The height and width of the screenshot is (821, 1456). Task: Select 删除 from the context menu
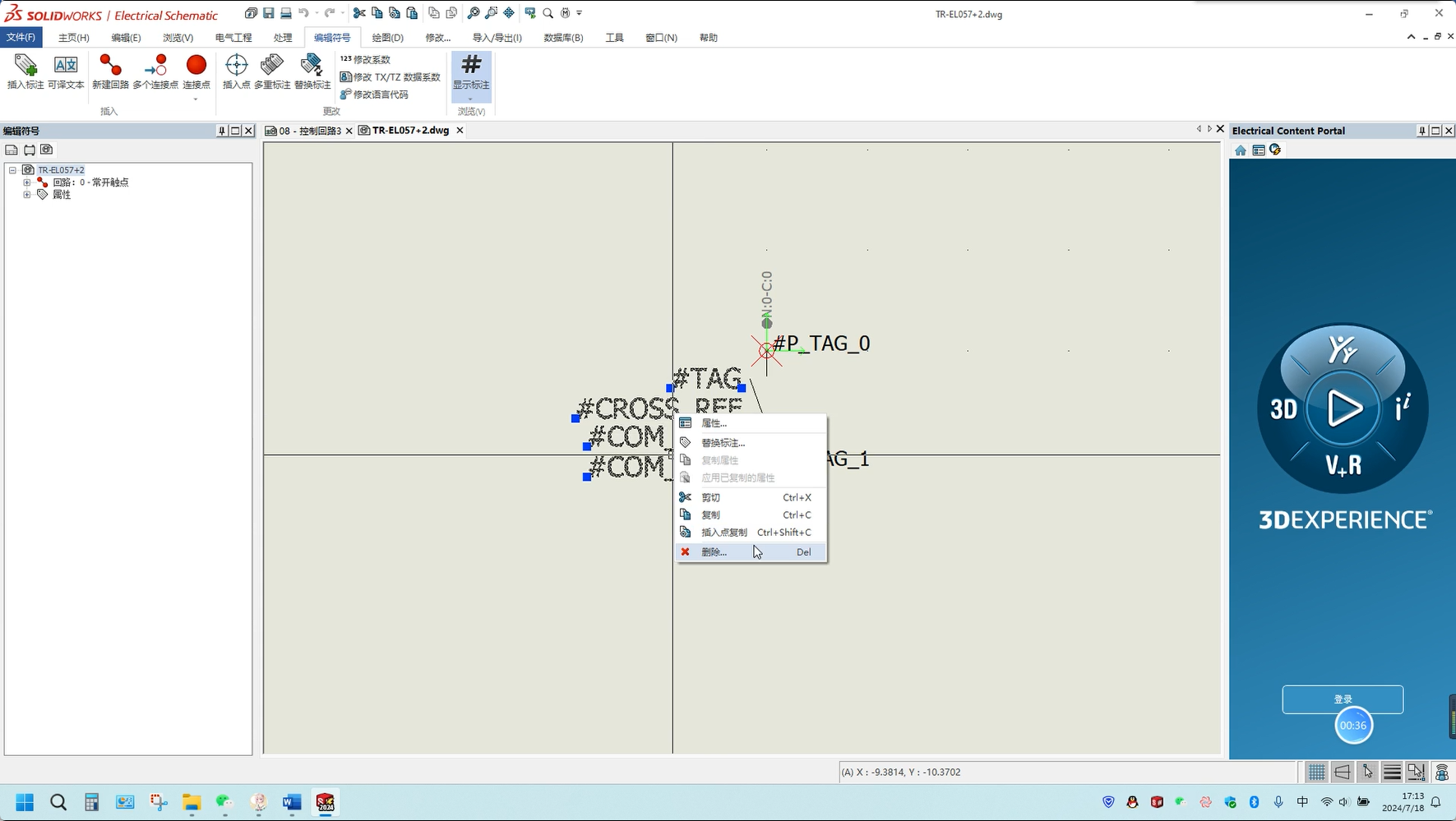point(714,552)
